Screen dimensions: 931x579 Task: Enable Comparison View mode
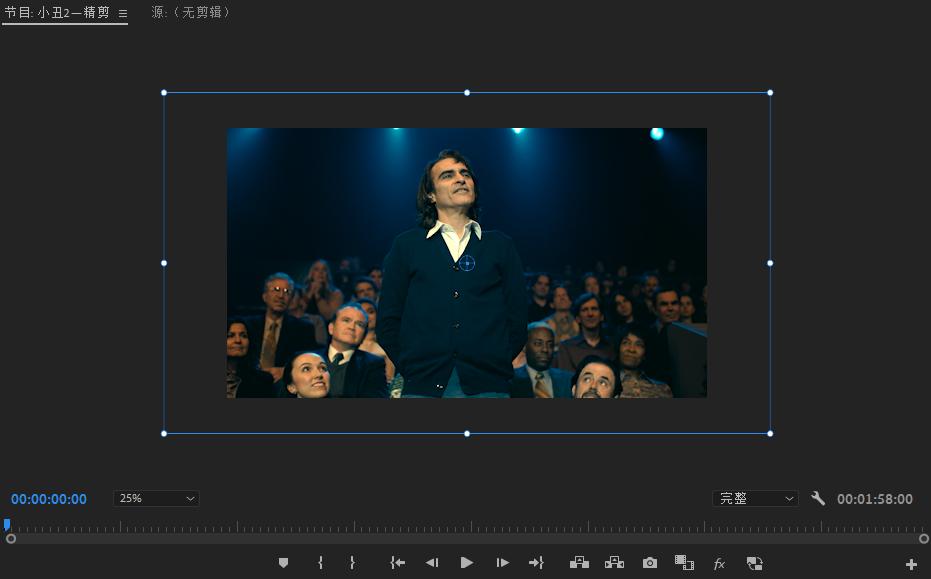pyautogui.click(x=684, y=562)
